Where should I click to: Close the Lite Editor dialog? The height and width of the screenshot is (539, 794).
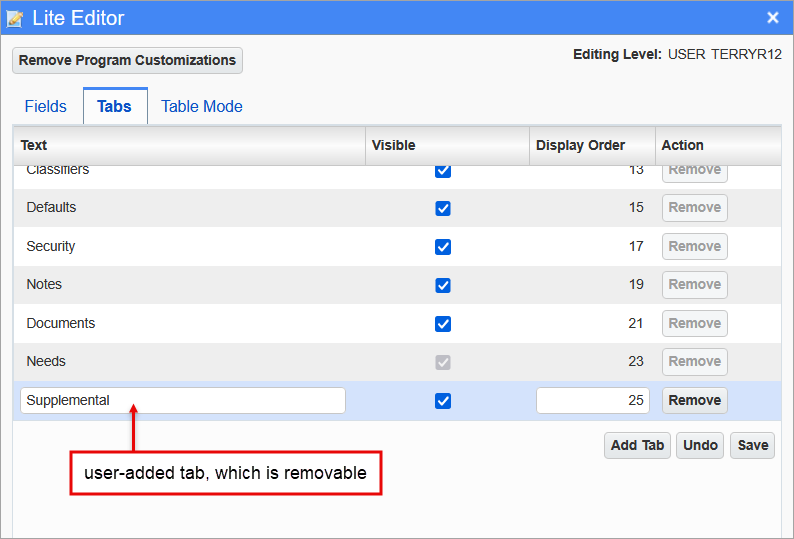773,18
